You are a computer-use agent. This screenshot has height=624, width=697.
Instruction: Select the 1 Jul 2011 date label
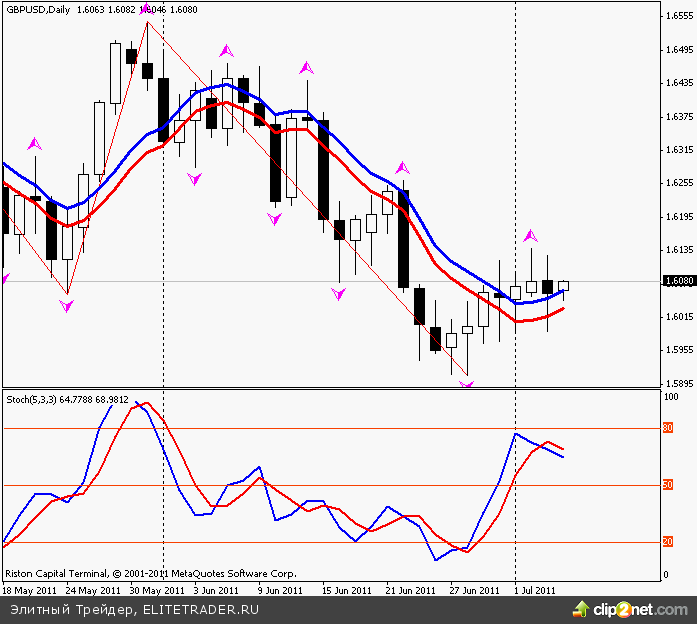point(535,590)
